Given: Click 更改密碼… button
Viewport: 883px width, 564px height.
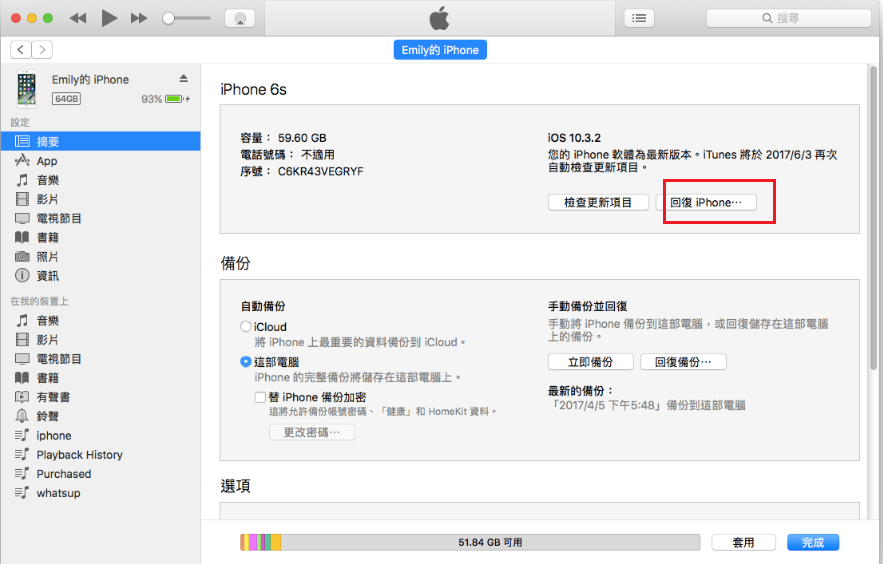Looking at the screenshot, I should pos(312,432).
